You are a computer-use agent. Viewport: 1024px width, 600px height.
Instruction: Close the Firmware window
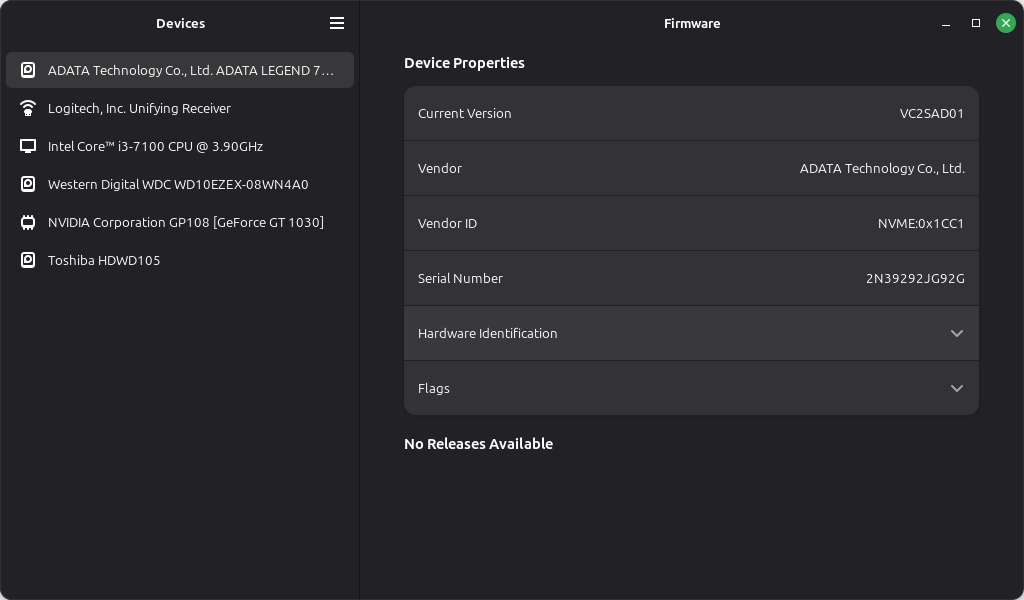coord(1006,23)
